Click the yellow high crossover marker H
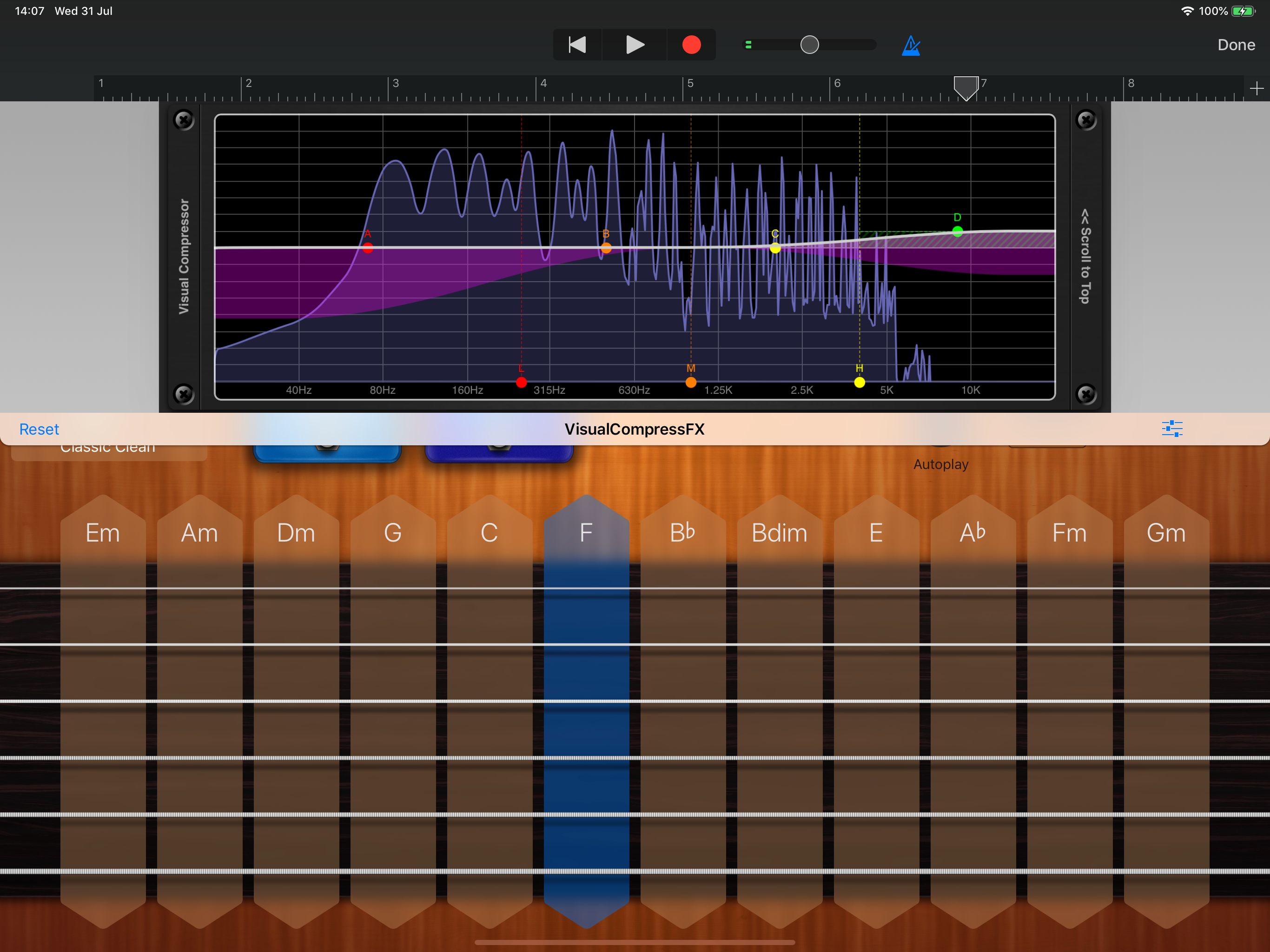The height and width of the screenshot is (952, 1270). point(860,383)
